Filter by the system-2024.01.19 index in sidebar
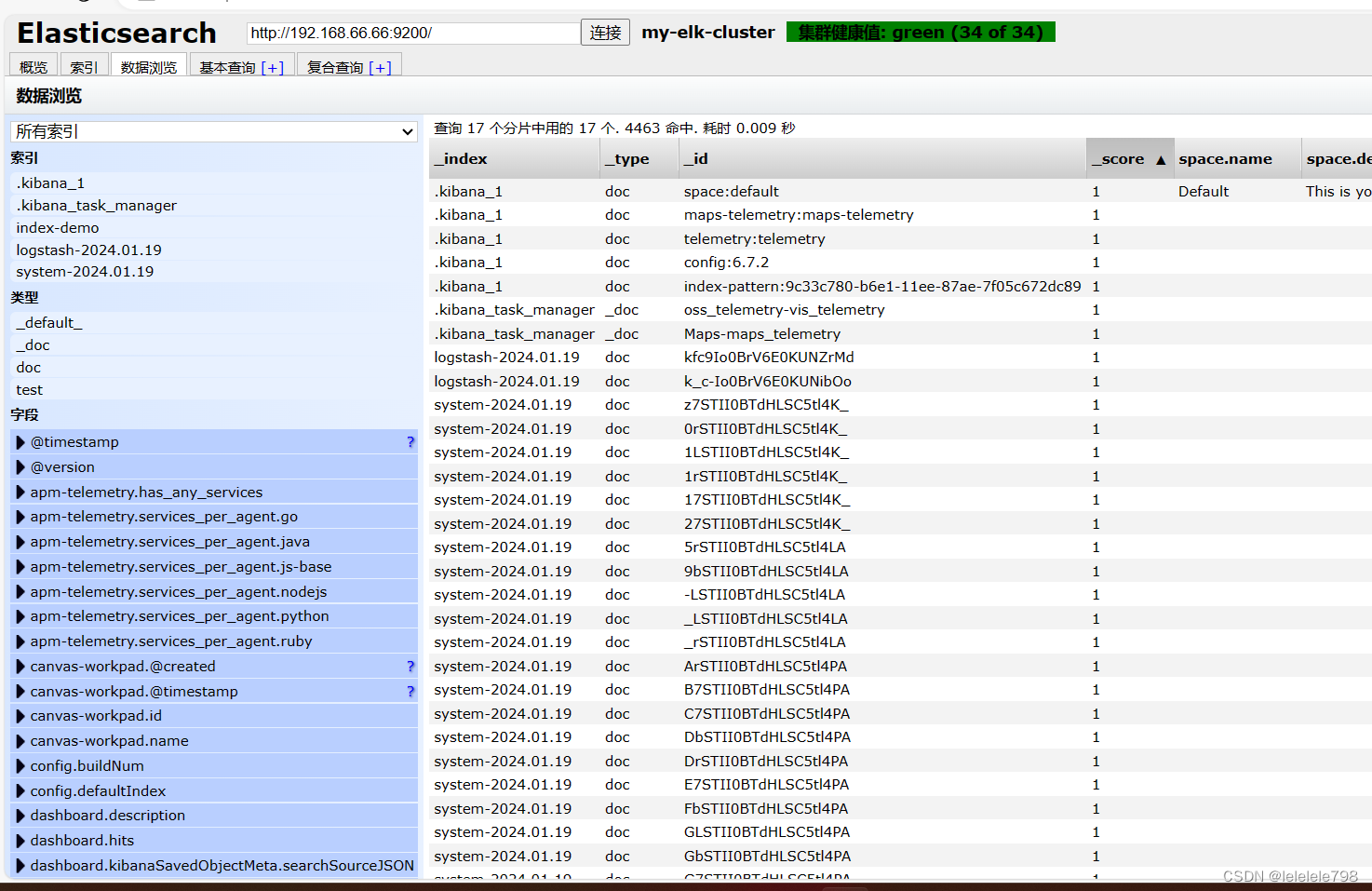The width and height of the screenshot is (1372, 891). tap(214, 272)
